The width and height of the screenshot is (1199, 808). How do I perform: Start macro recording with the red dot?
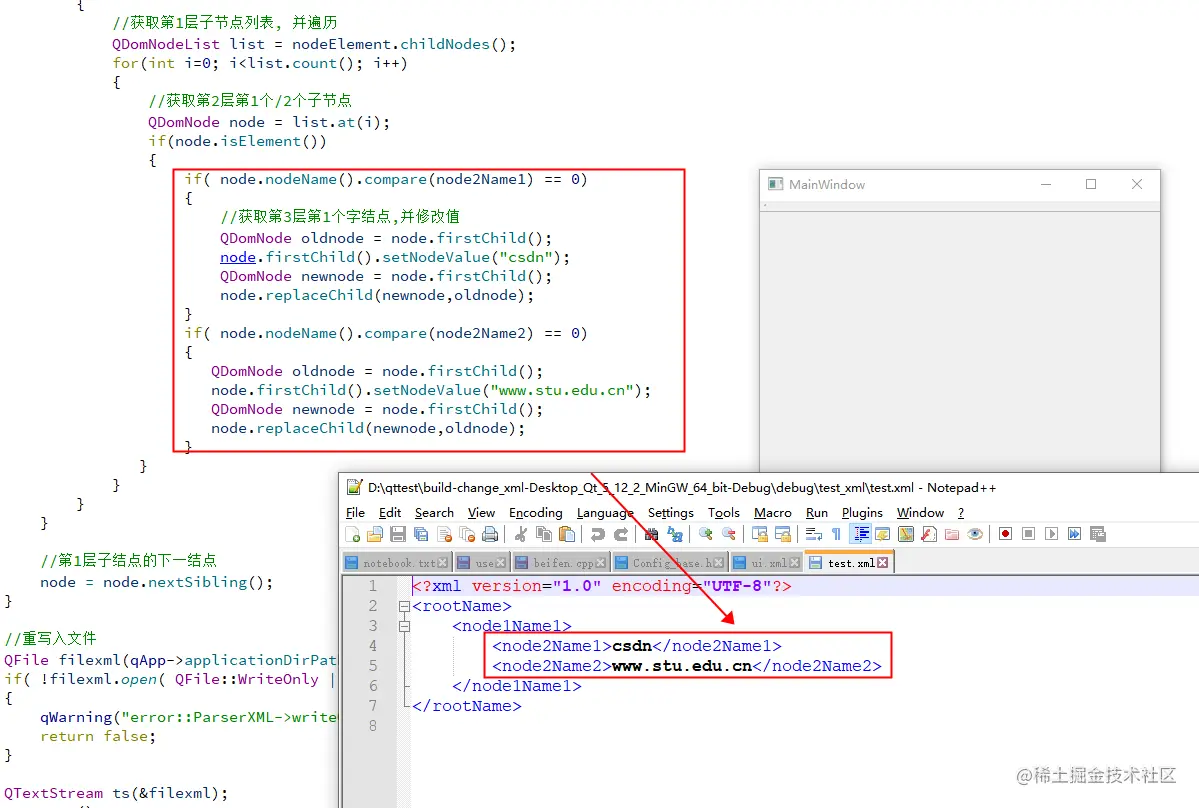click(x=1006, y=534)
